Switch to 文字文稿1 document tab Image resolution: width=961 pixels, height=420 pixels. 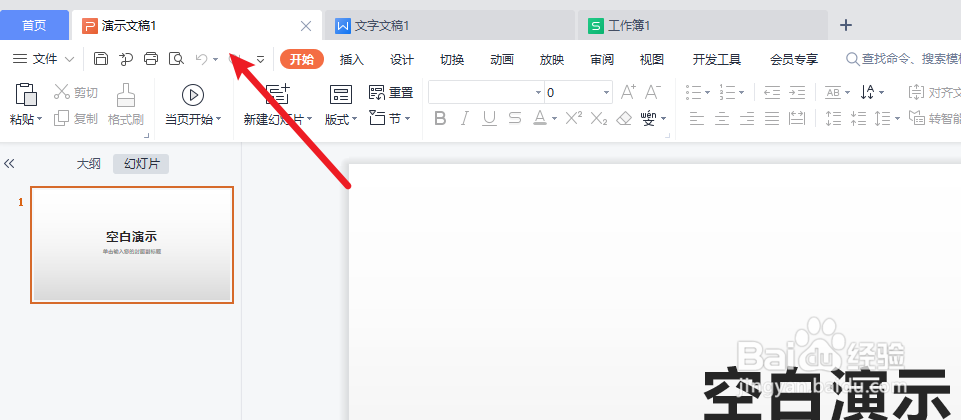pyautogui.click(x=449, y=26)
